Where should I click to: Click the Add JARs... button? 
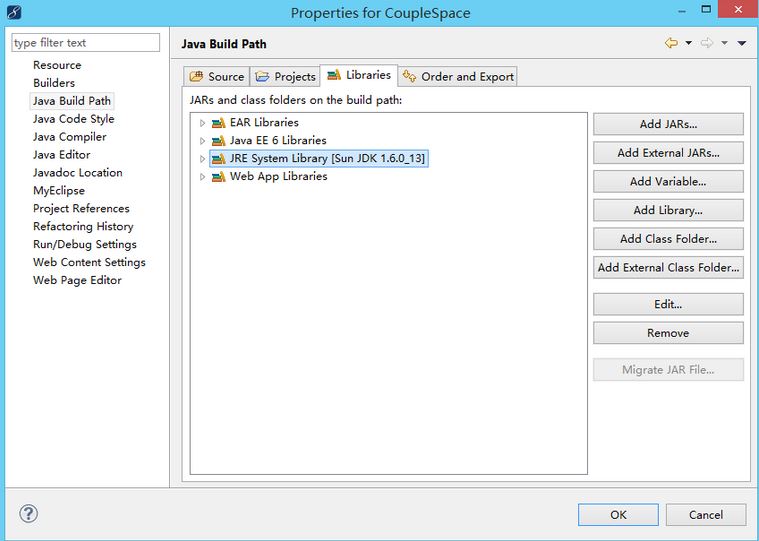[x=668, y=124]
